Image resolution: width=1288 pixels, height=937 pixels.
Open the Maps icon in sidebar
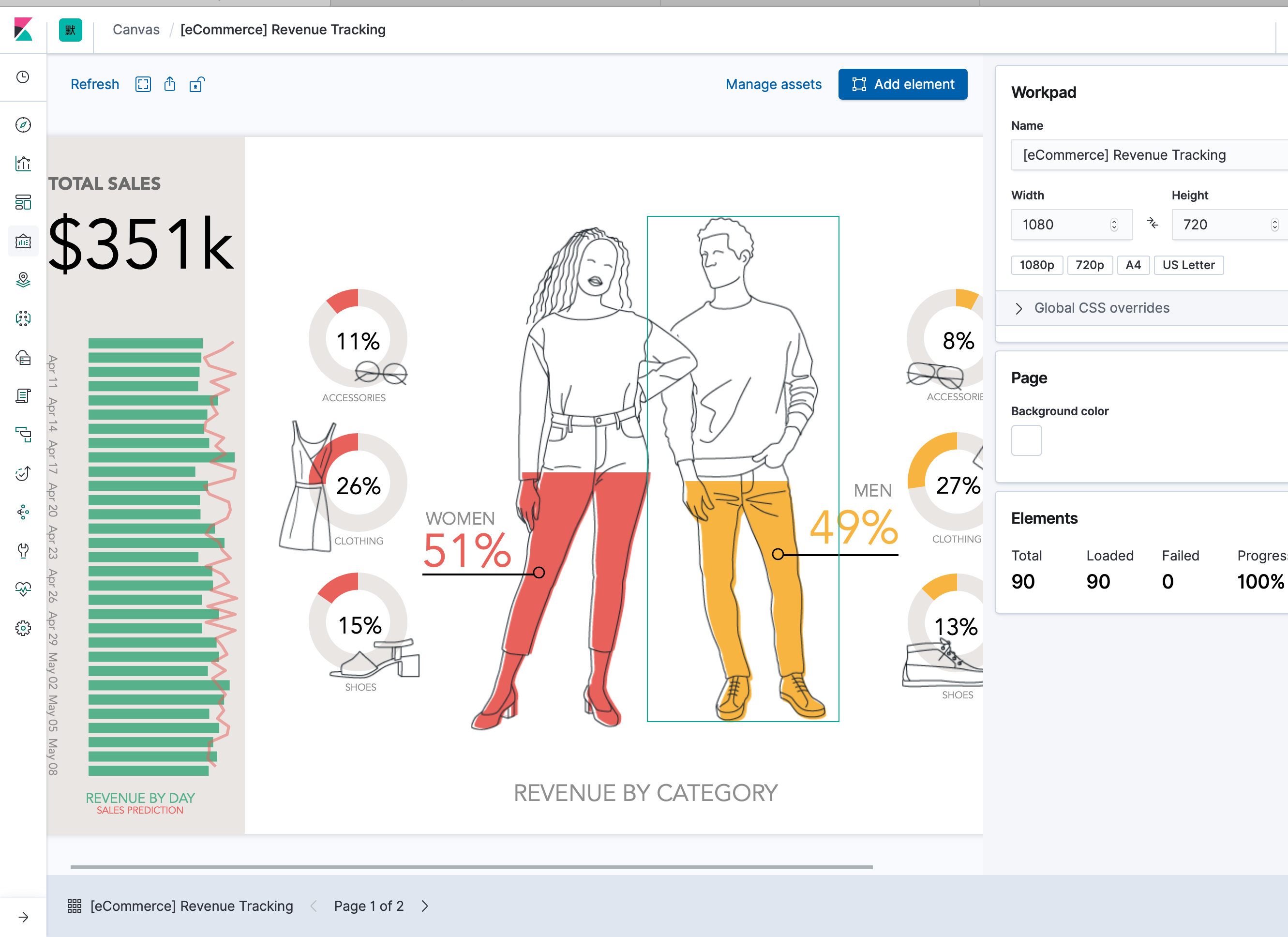pos(23,280)
